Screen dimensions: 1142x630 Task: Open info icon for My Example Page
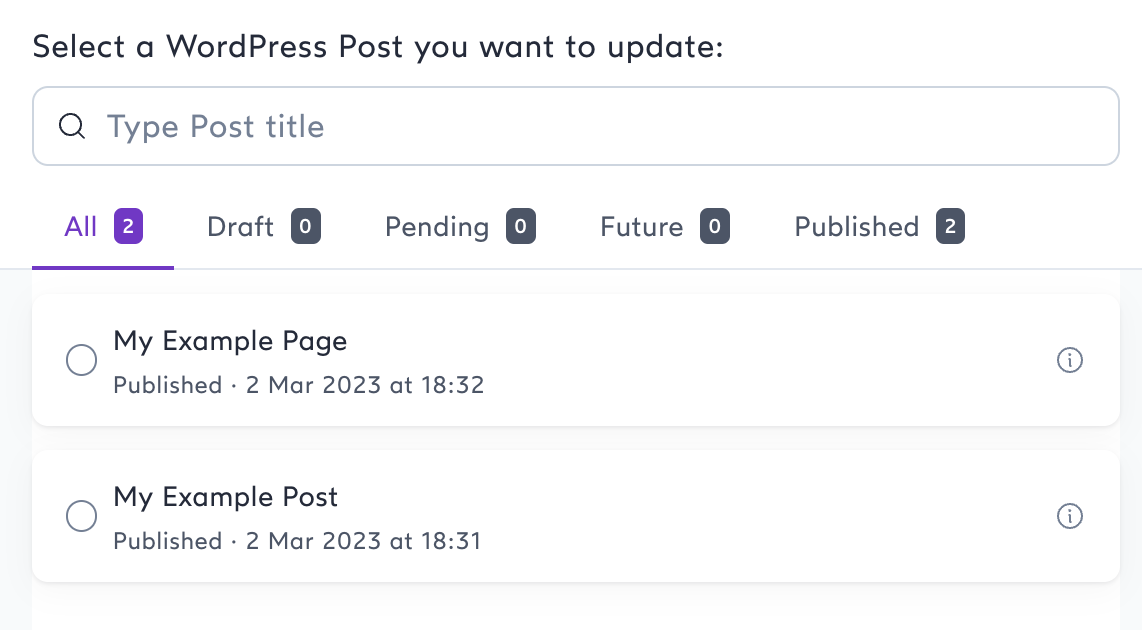tap(1070, 360)
